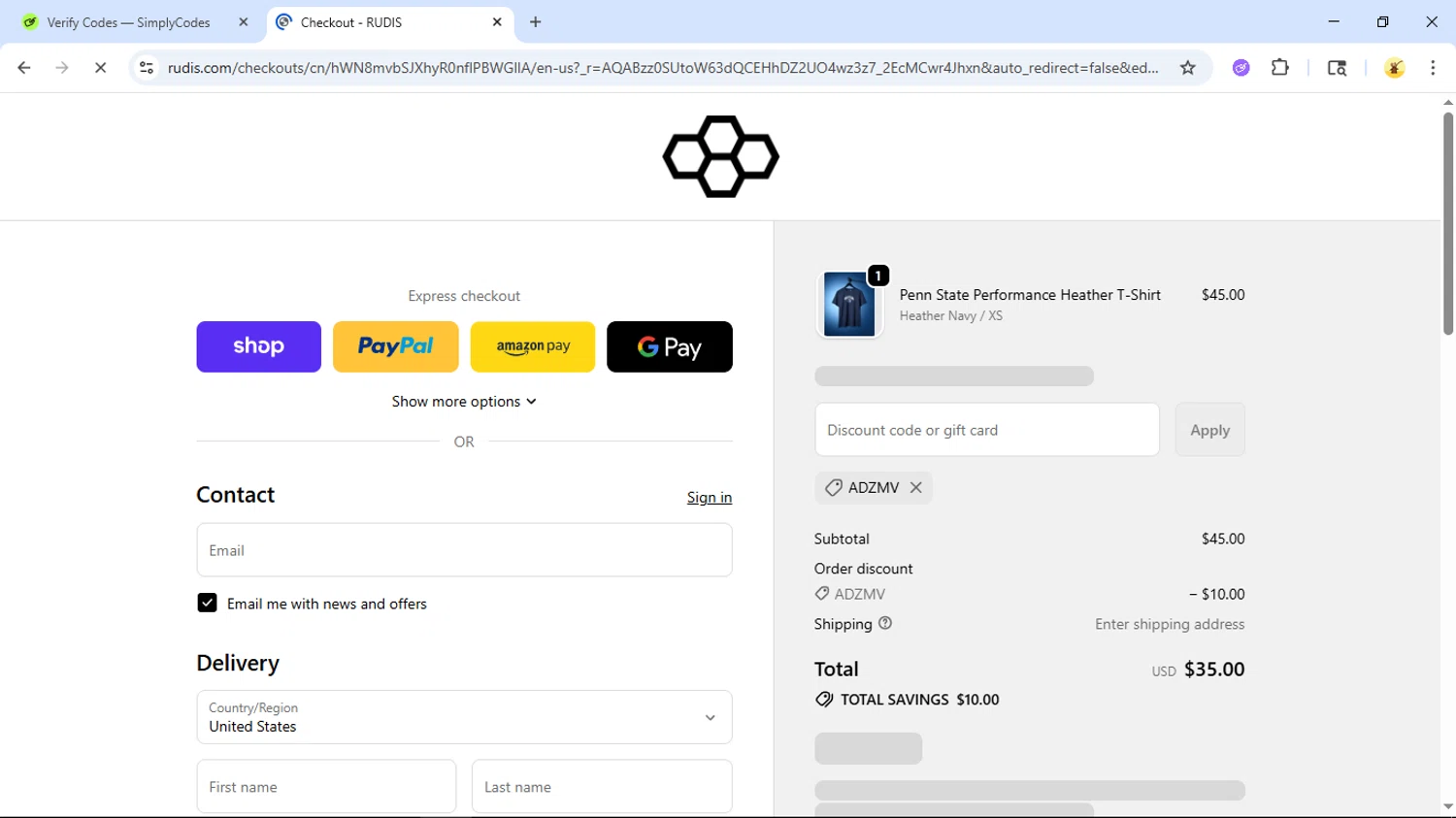The image size is (1456, 818).
Task: Click the Express checkout heading
Action: click(x=464, y=296)
